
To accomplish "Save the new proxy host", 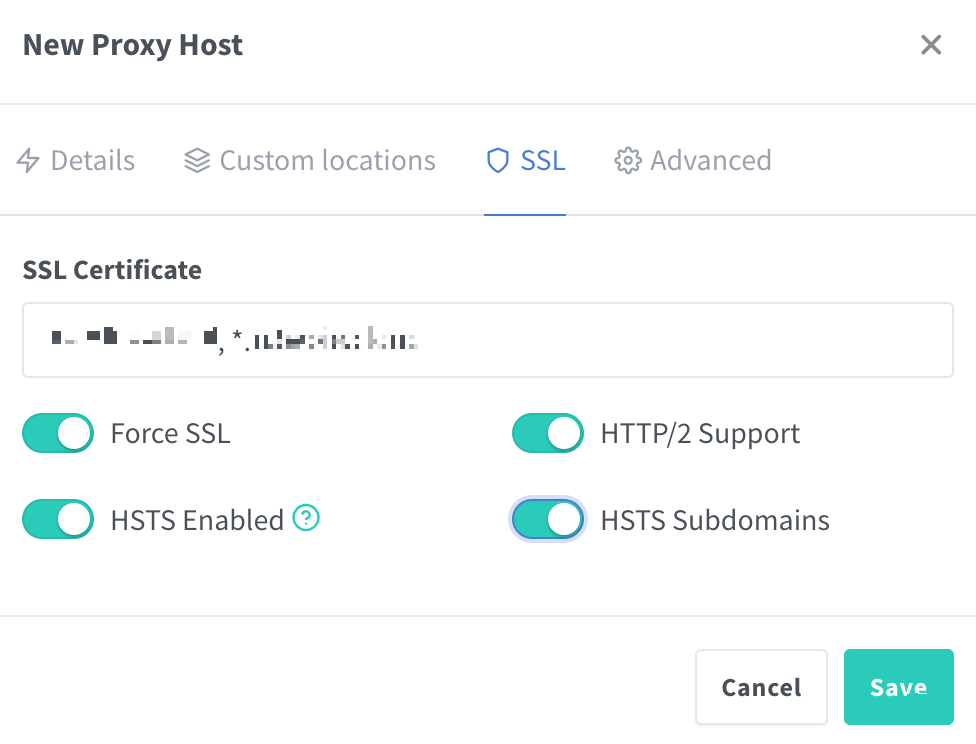I will (x=898, y=687).
